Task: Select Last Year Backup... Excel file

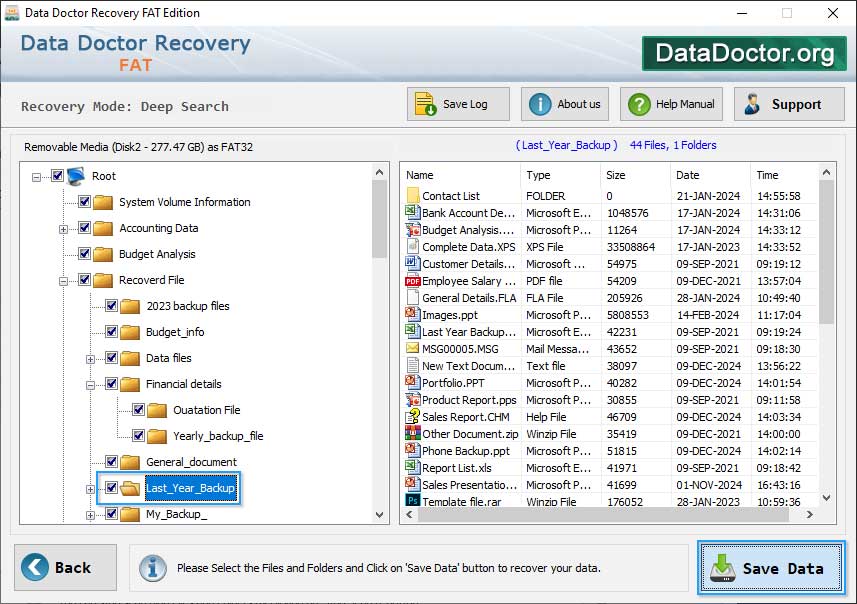Action: coord(610,332)
